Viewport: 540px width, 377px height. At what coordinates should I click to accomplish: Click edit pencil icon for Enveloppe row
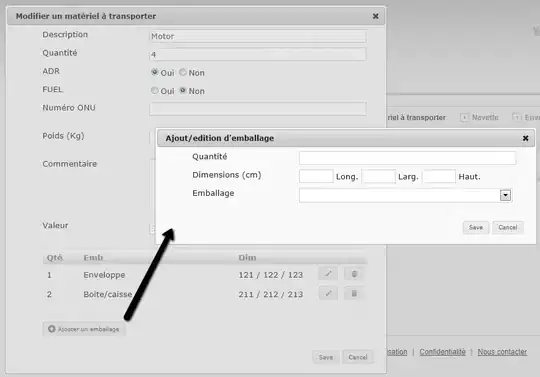pyautogui.click(x=328, y=274)
